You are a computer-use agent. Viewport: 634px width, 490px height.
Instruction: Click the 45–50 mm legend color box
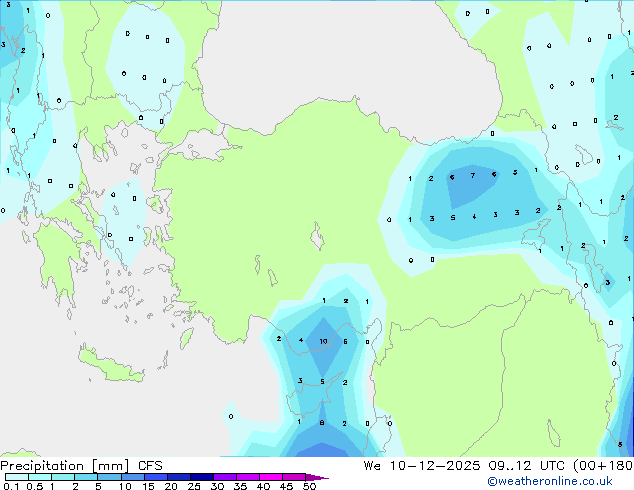(x=294, y=477)
